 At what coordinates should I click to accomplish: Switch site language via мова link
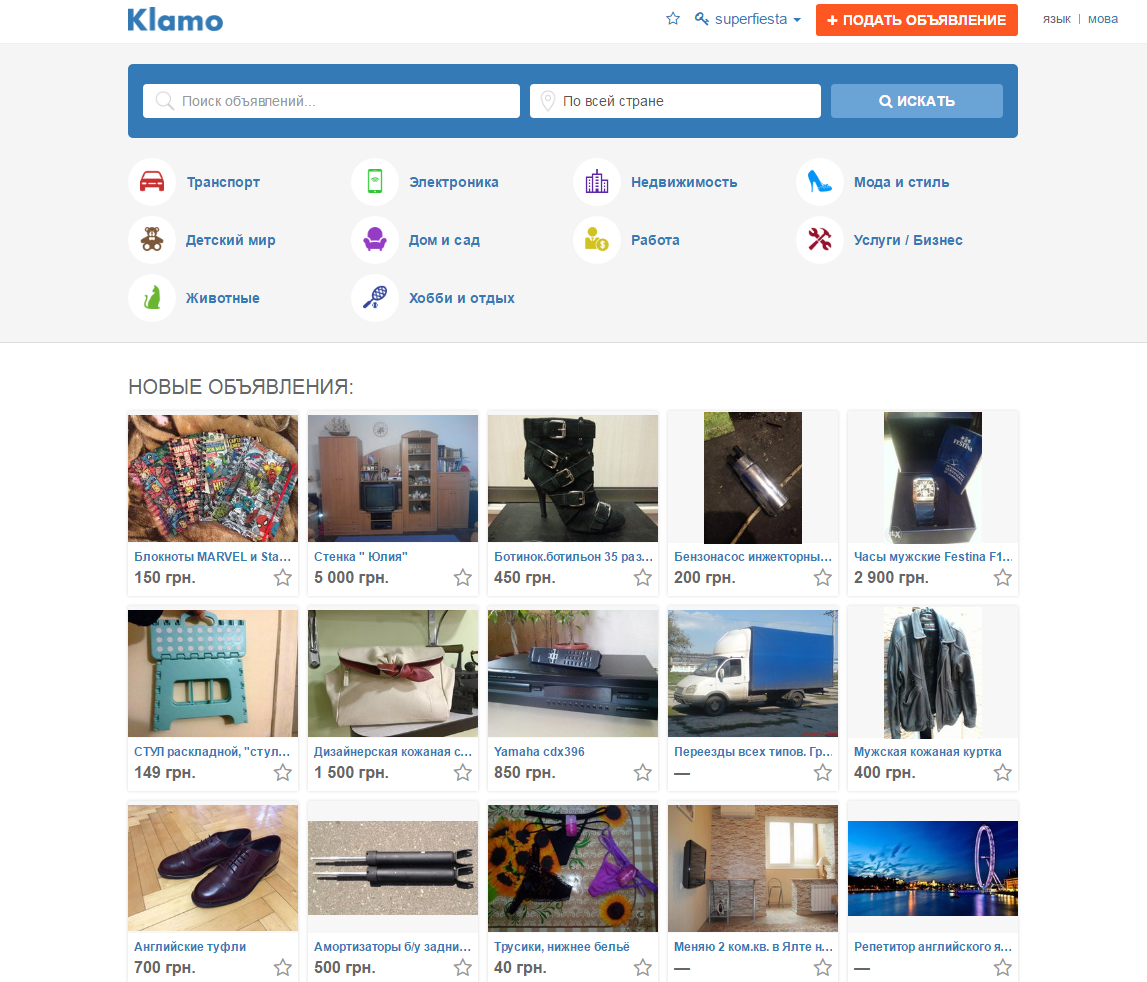(x=1102, y=19)
